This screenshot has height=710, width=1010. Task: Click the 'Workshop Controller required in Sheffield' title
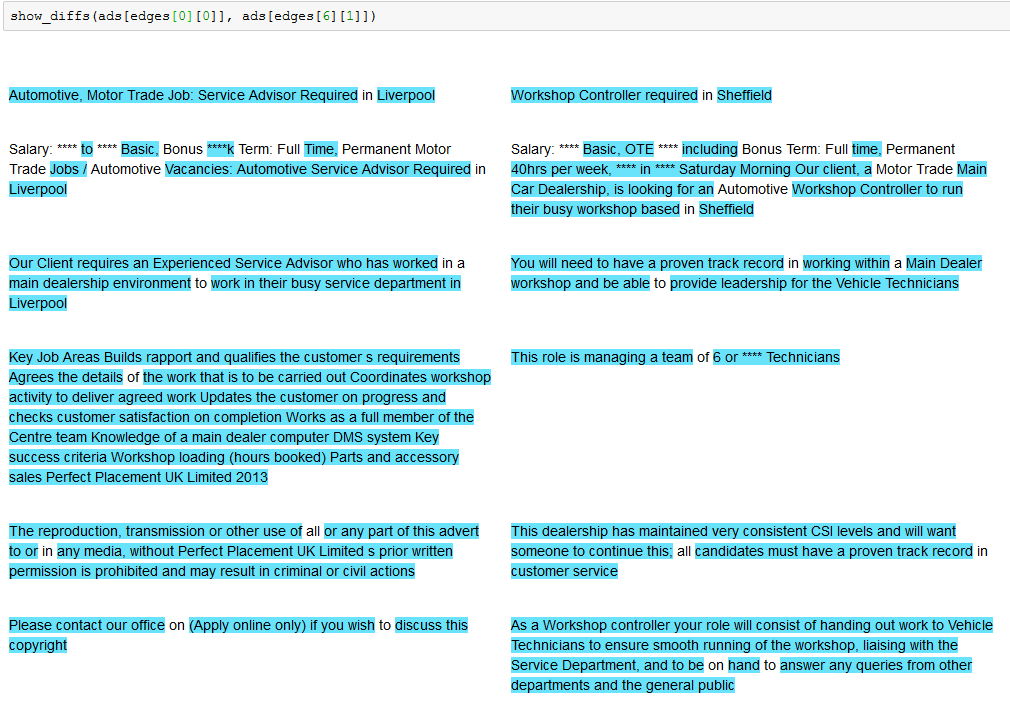click(641, 95)
